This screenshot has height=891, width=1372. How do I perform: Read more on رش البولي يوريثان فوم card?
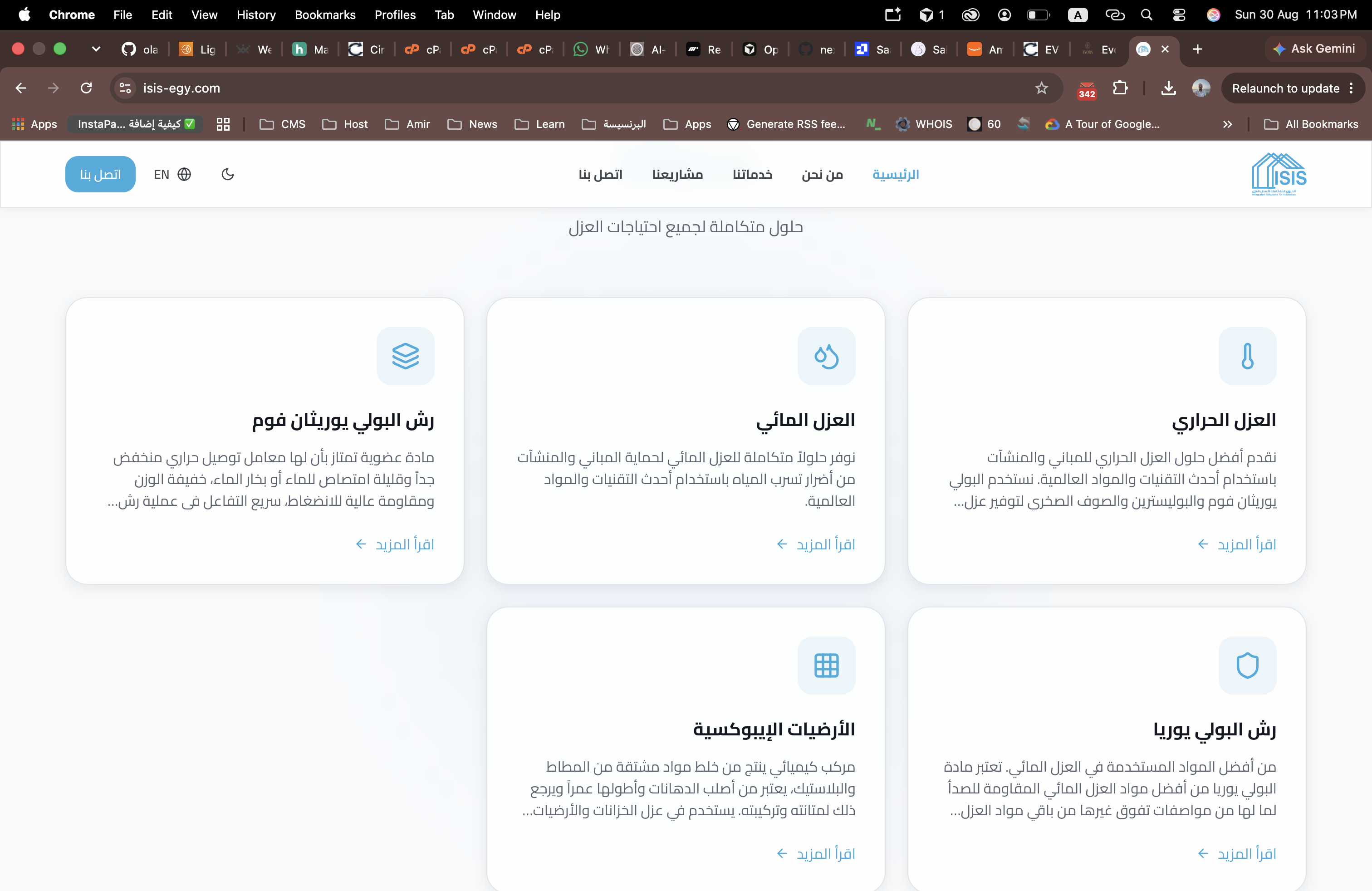395,544
